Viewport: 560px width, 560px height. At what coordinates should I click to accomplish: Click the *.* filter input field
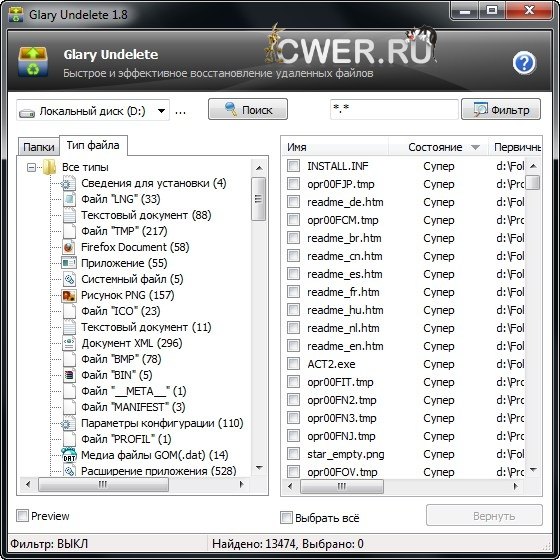394,109
